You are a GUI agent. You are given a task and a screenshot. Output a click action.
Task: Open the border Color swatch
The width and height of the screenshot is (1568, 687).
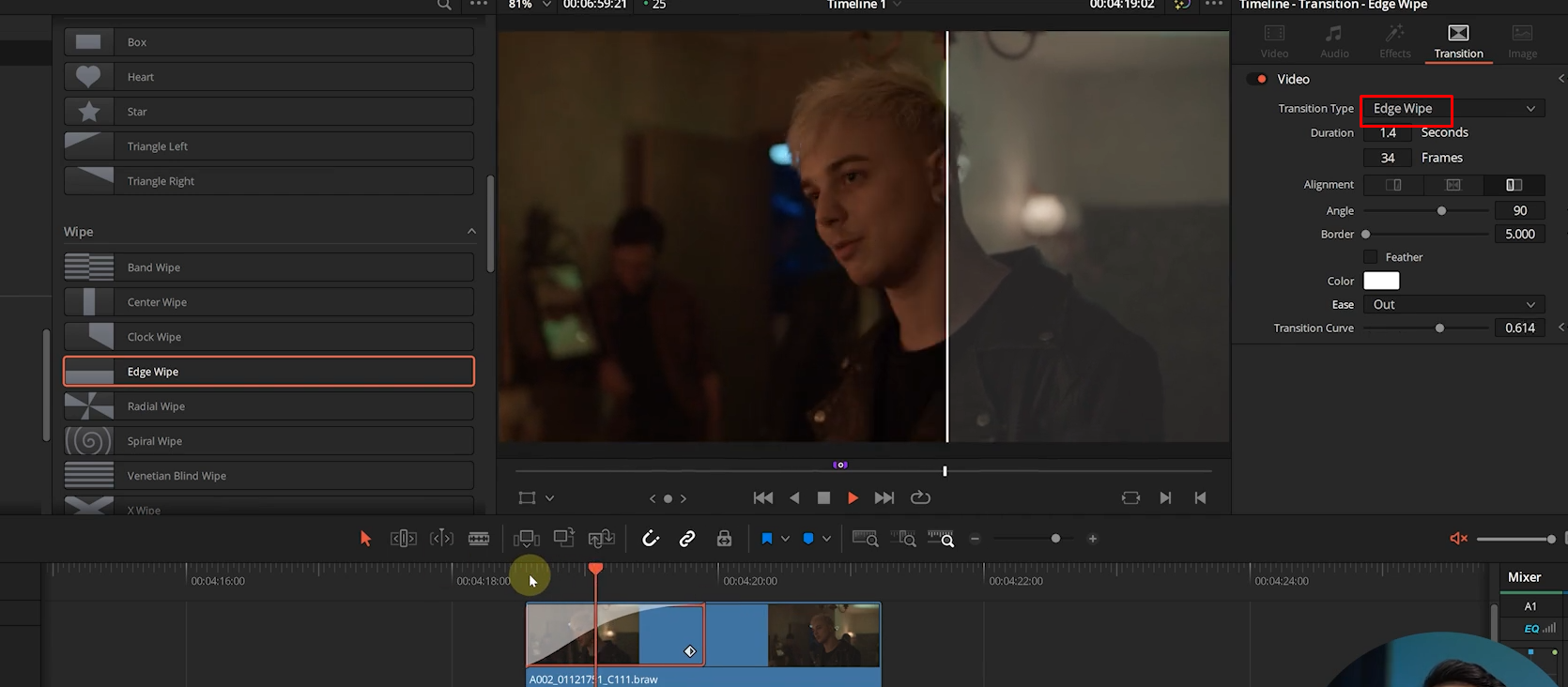1381,281
